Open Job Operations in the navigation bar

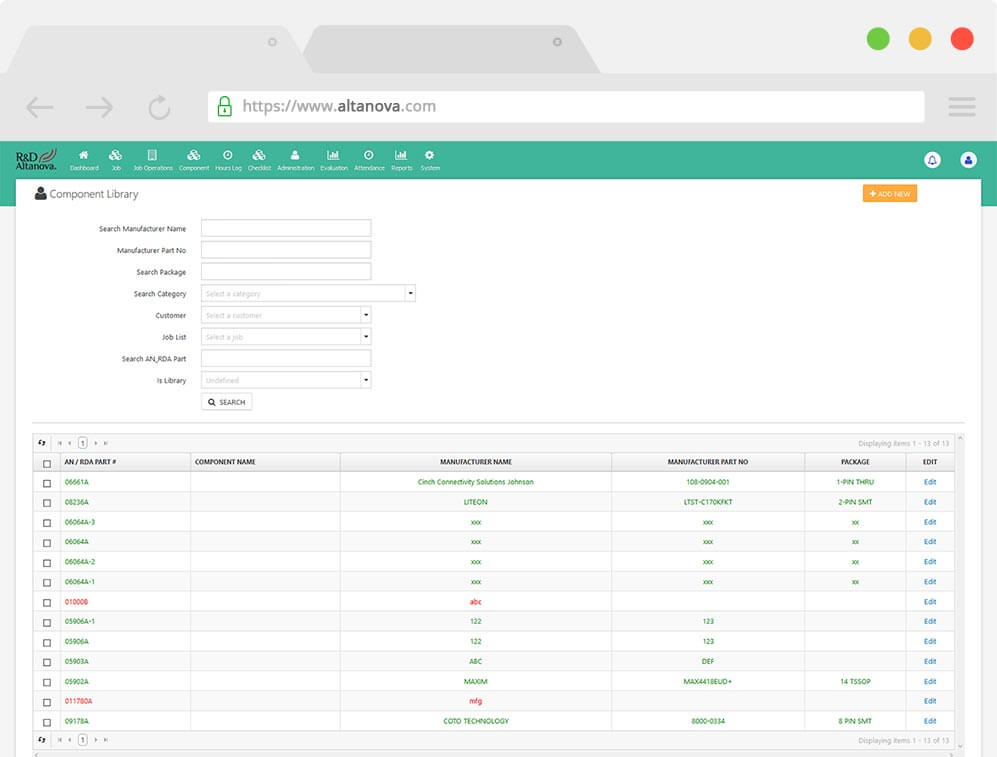pos(153,160)
